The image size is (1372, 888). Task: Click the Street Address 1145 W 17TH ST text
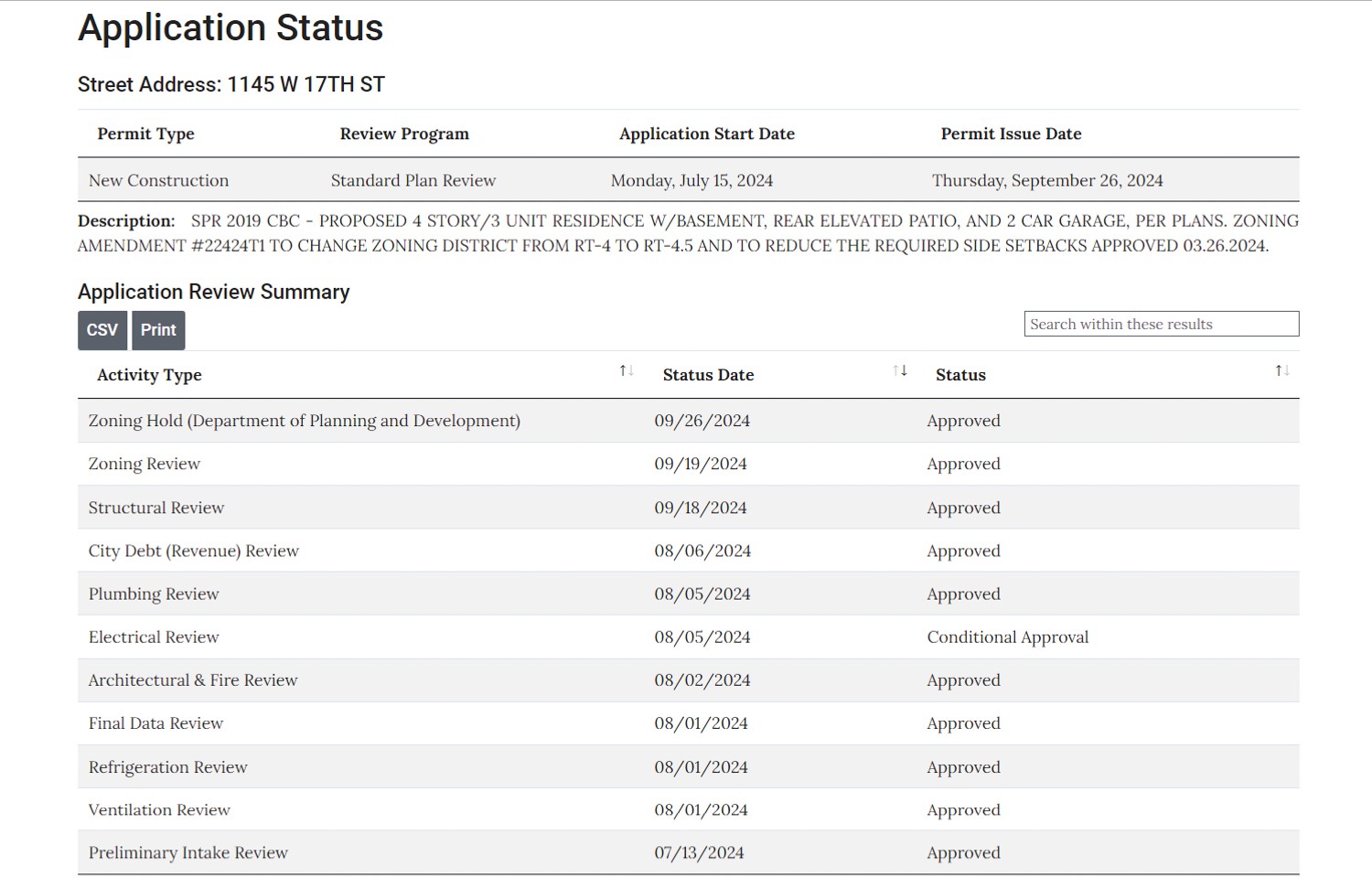(x=231, y=84)
